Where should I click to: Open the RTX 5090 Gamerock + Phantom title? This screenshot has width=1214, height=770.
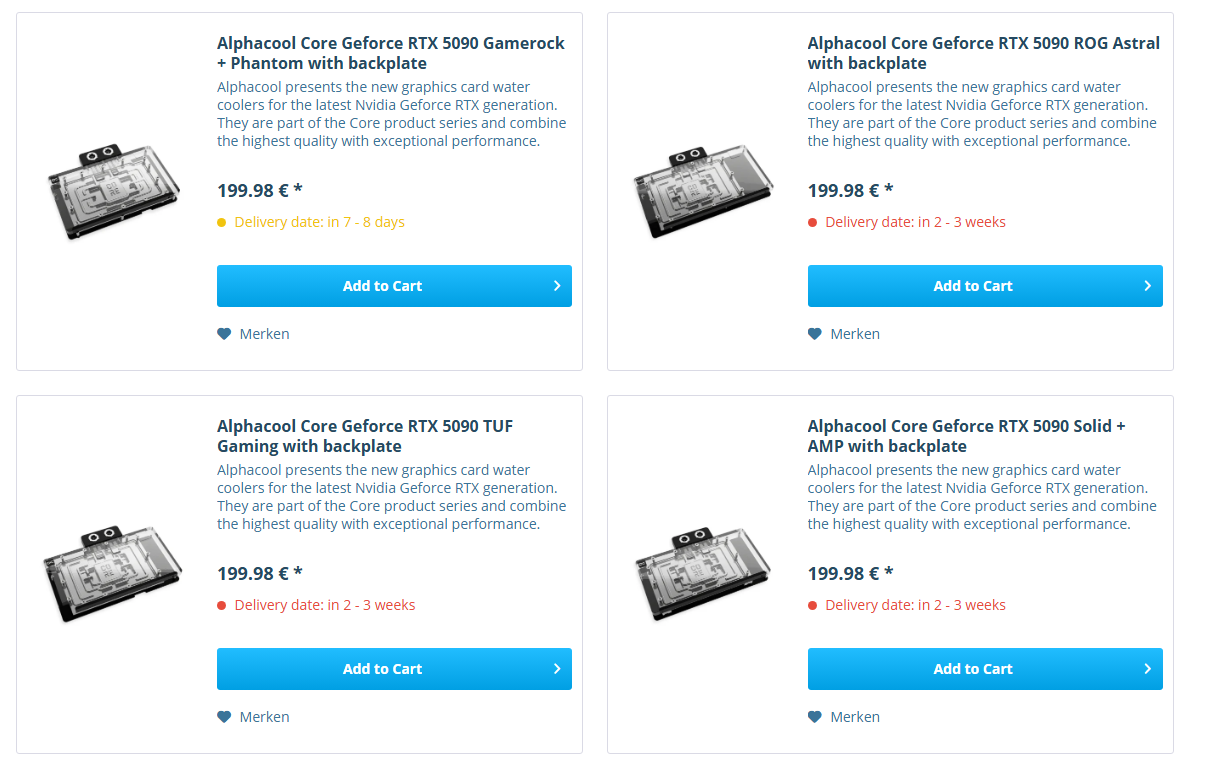pos(390,53)
